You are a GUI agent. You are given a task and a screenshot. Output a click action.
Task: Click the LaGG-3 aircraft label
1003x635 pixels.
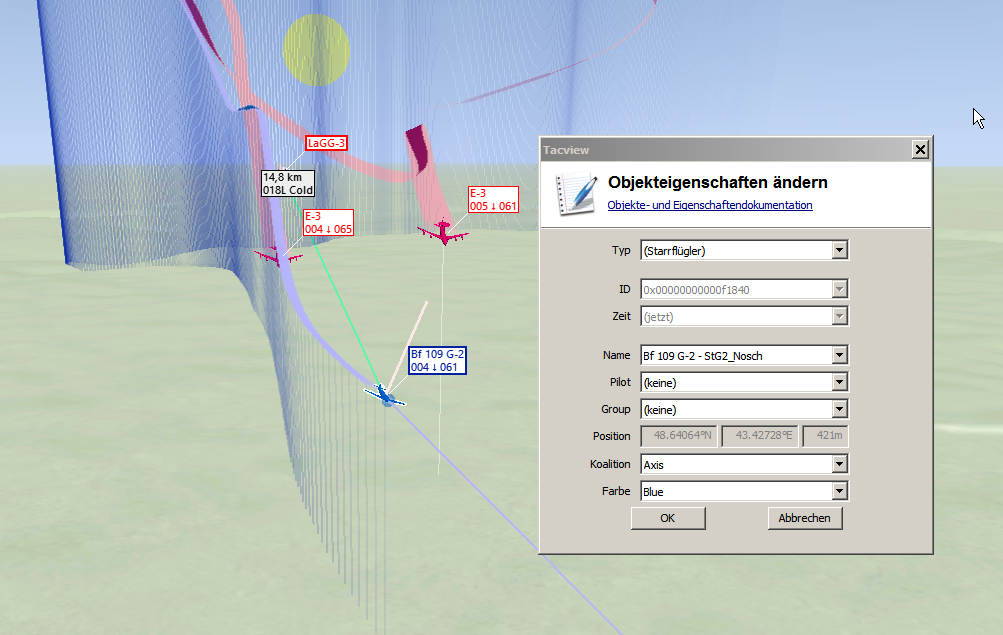tap(326, 143)
